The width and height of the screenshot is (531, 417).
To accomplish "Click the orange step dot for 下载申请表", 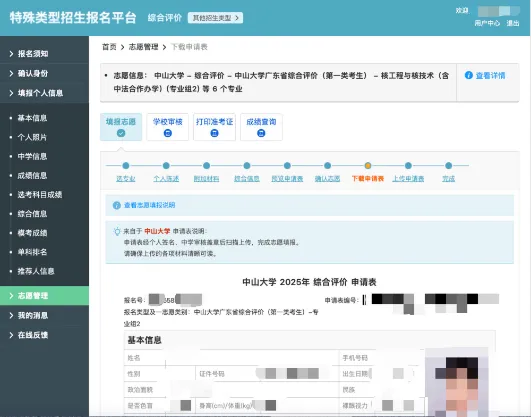I will pos(368,166).
